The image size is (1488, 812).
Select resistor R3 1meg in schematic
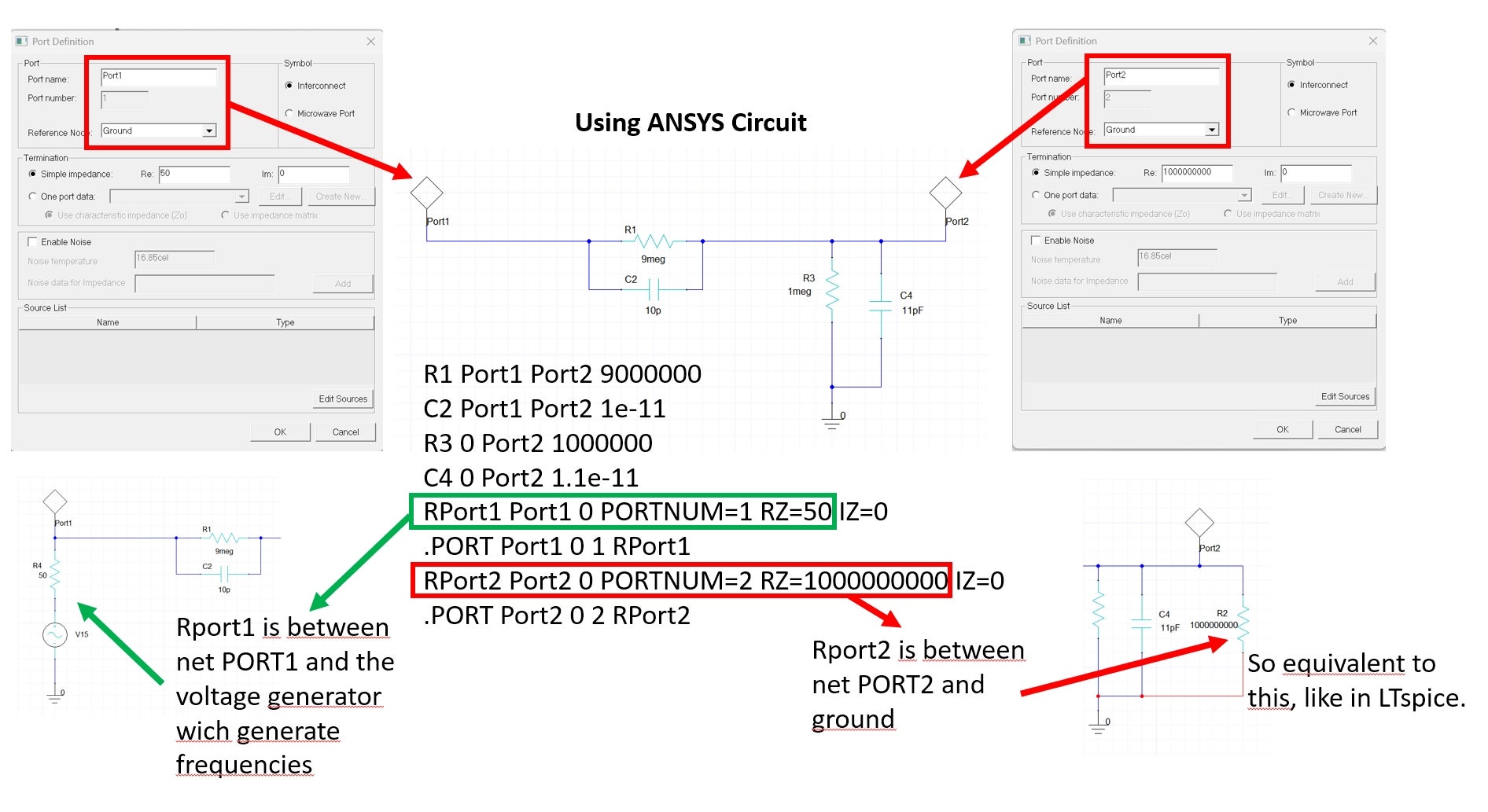[x=832, y=289]
